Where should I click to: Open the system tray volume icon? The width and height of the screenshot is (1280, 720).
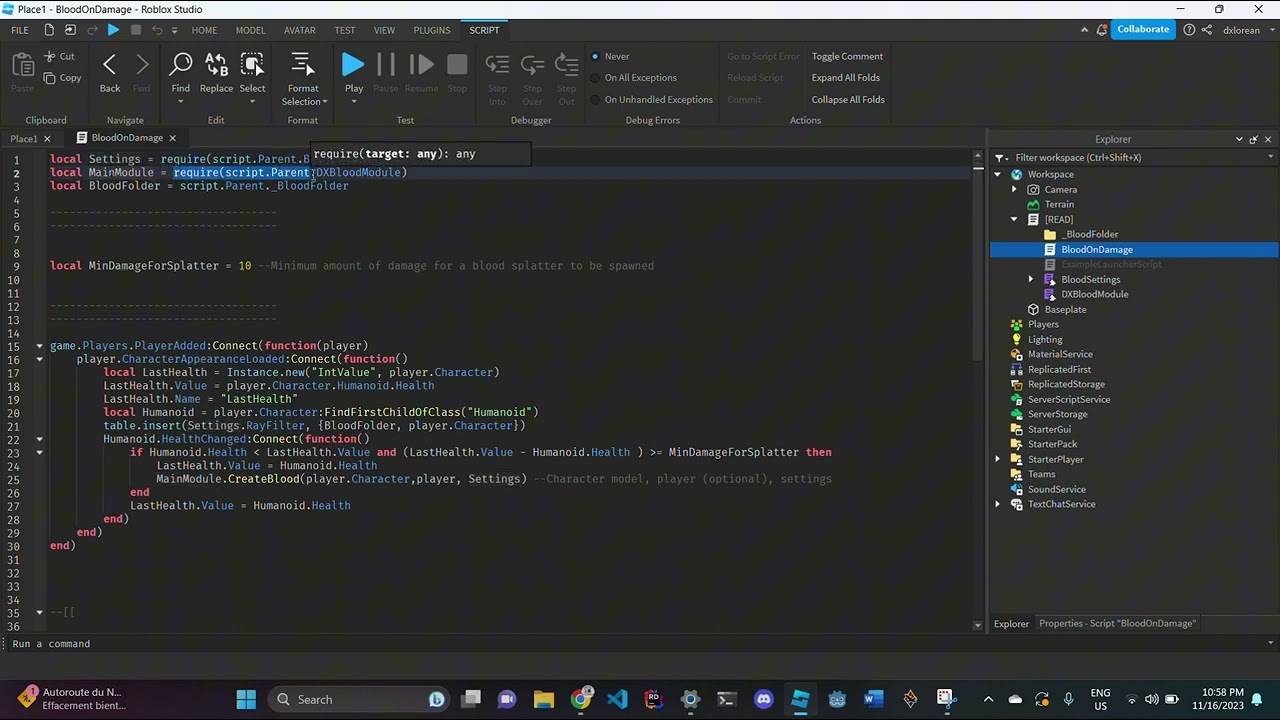tap(1152, 699)
